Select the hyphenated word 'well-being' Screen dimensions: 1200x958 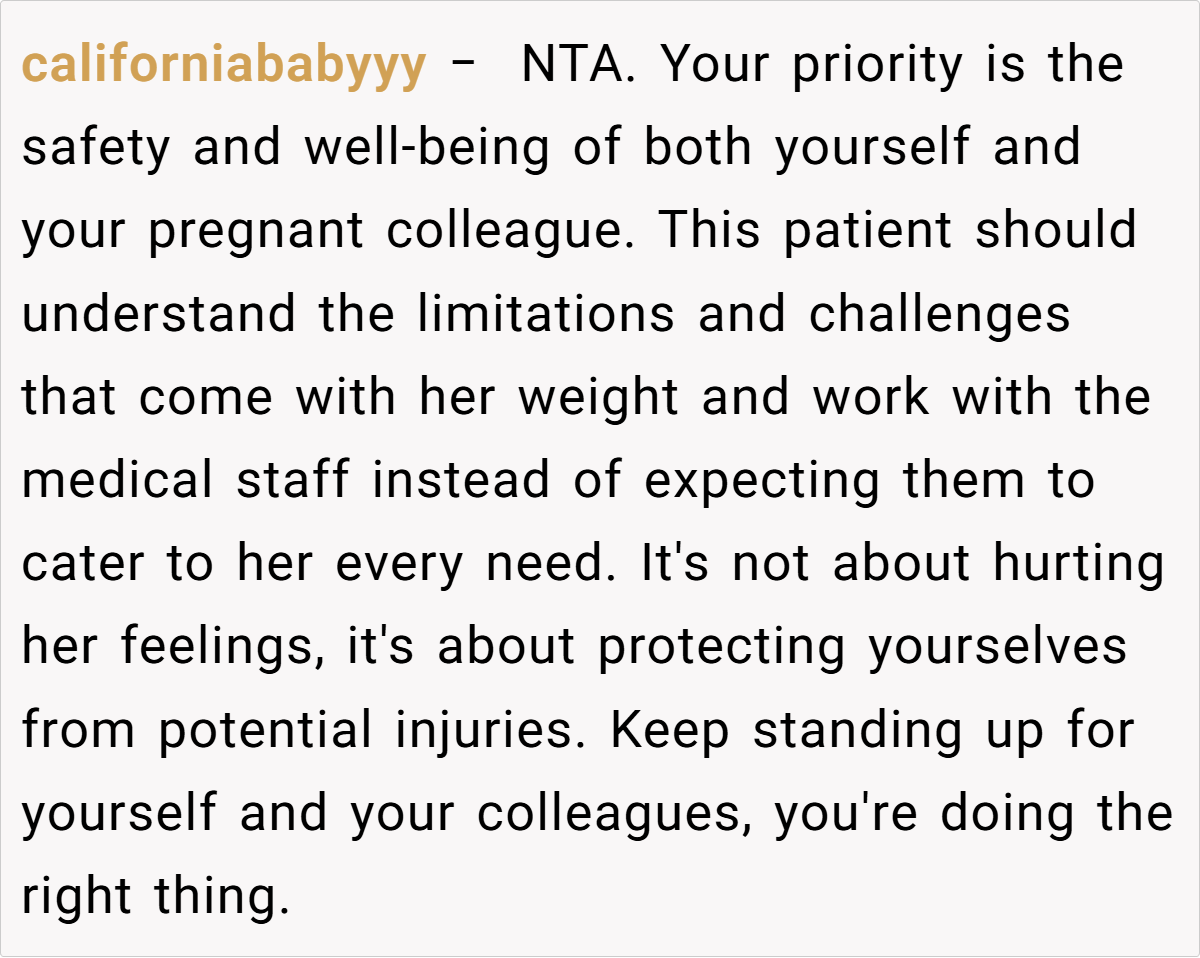pyautogui.click(x=427, y=149)
